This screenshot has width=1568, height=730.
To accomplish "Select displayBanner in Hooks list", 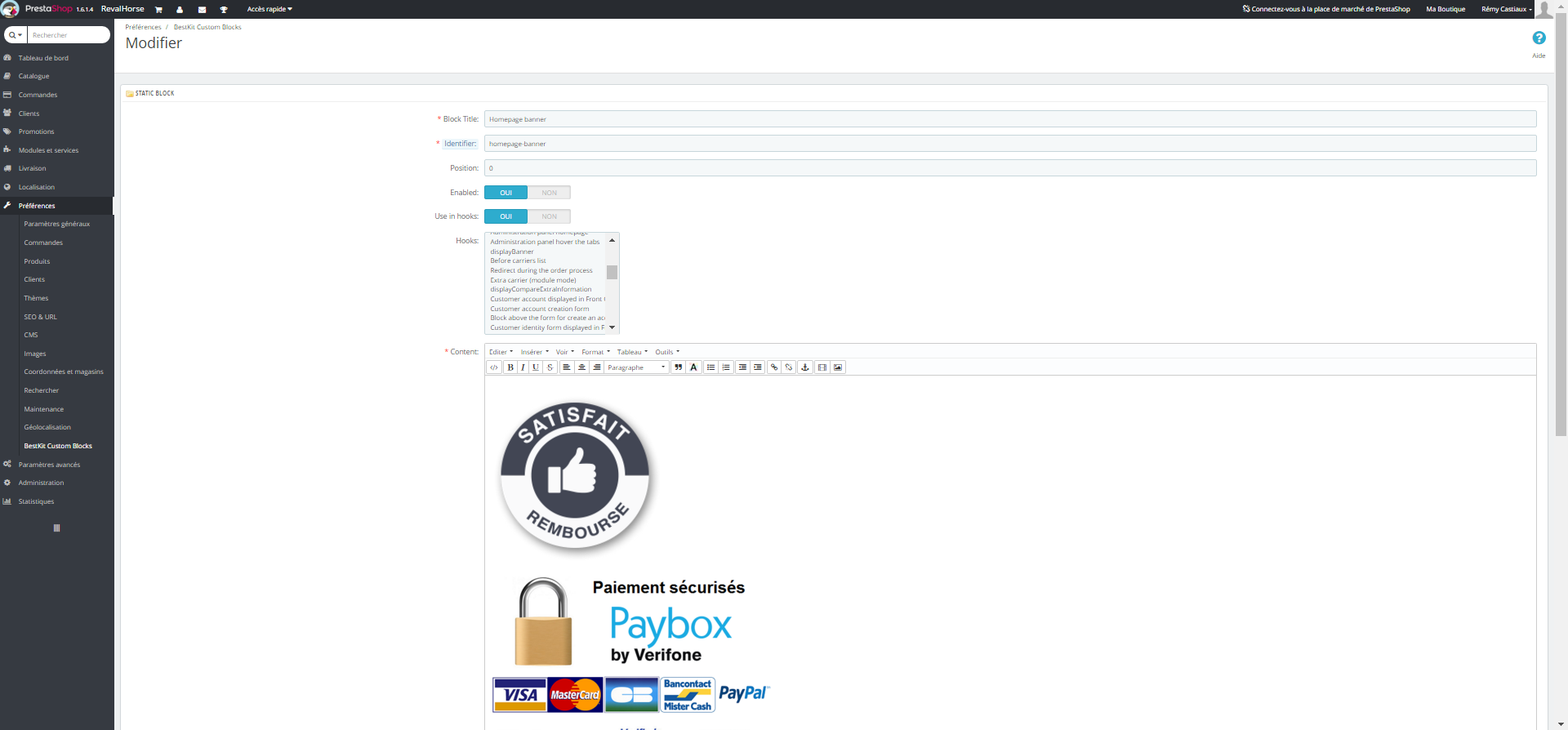I will (x=512, y=251).
